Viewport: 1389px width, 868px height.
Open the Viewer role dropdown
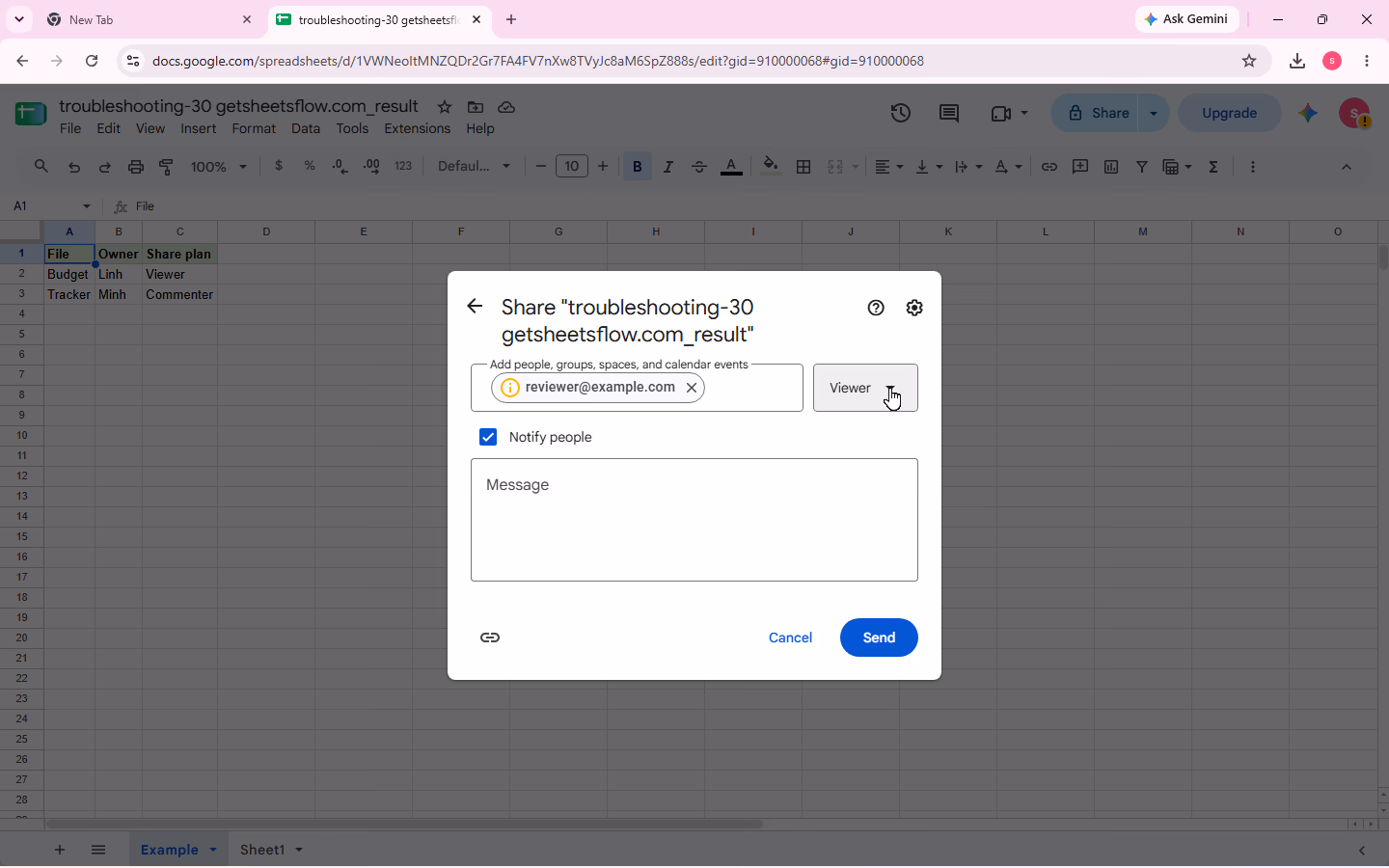[865, 388]
